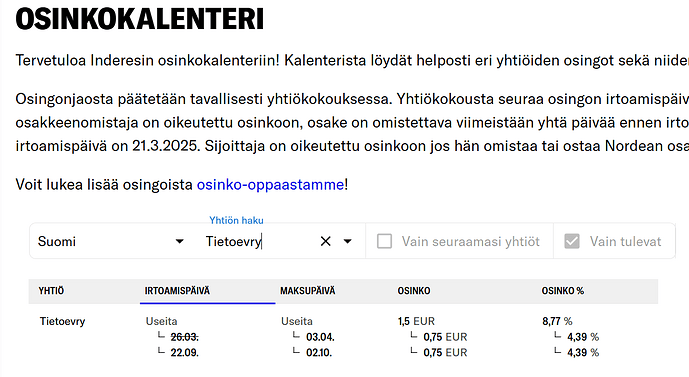689x377 pixels.
Task: Sort by the Maksupäivä column header
Action: tap(308, 291)
